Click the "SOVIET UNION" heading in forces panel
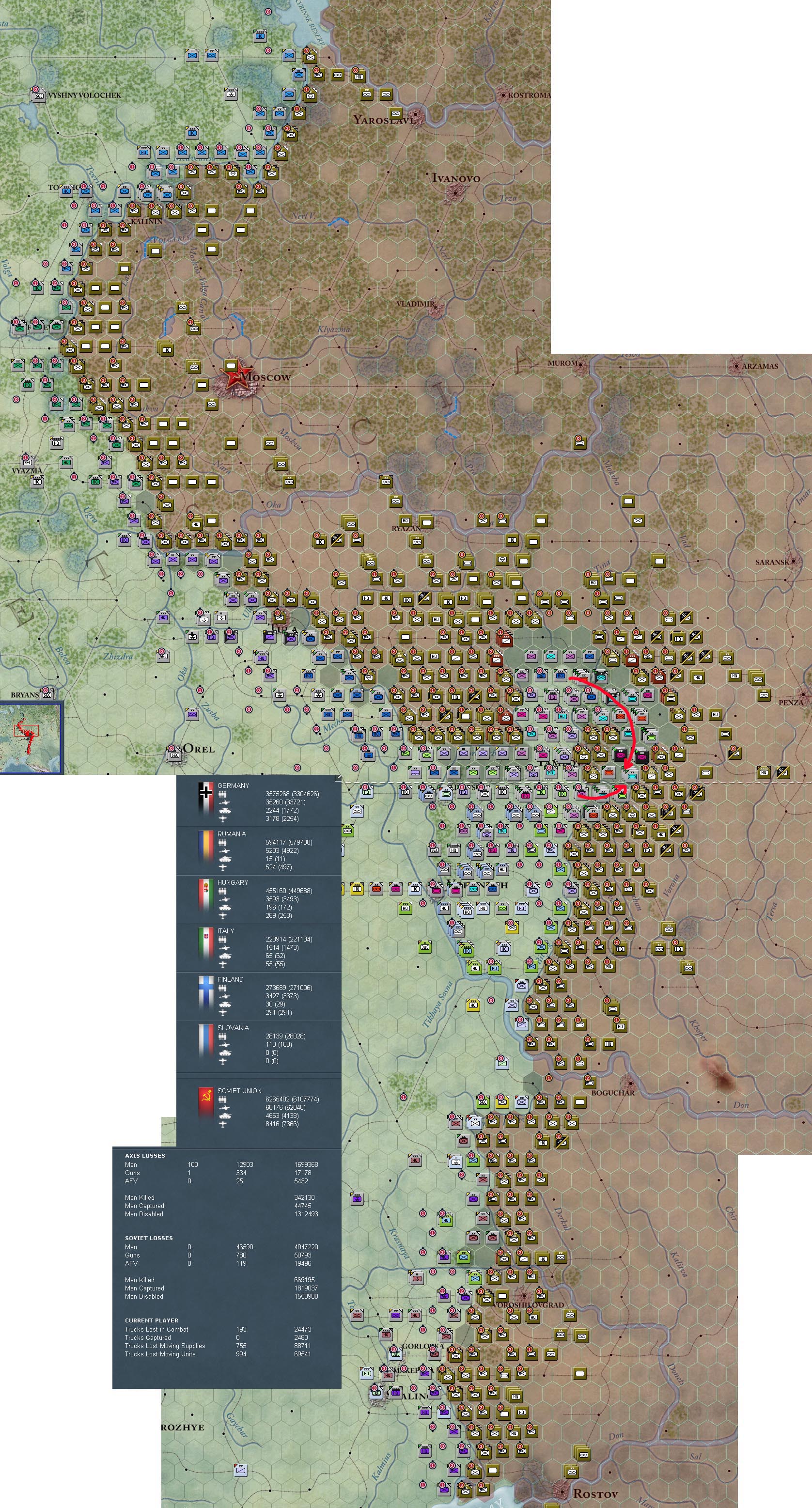 pos(239,1091)
